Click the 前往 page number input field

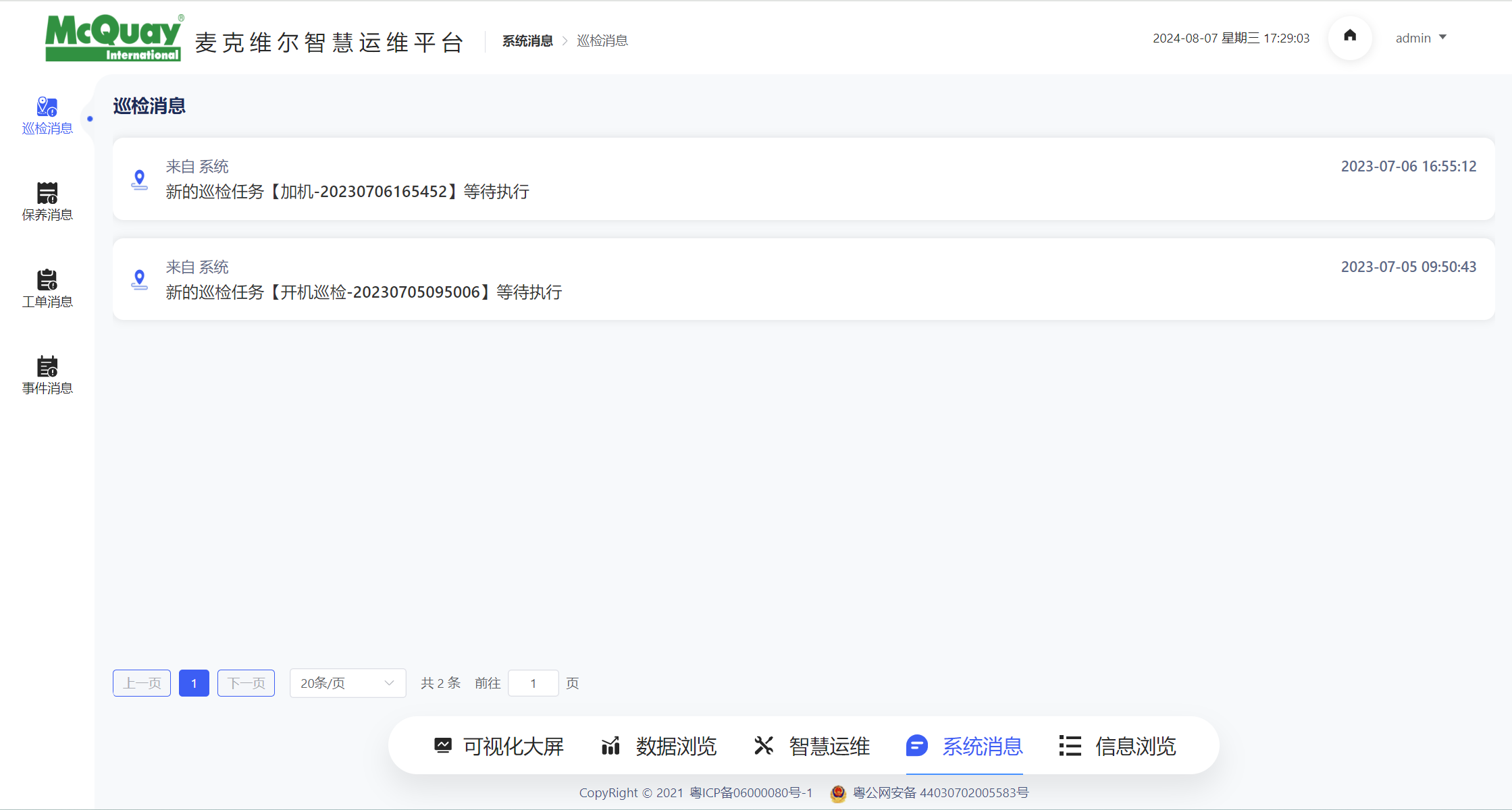click(x=533, y=683)
